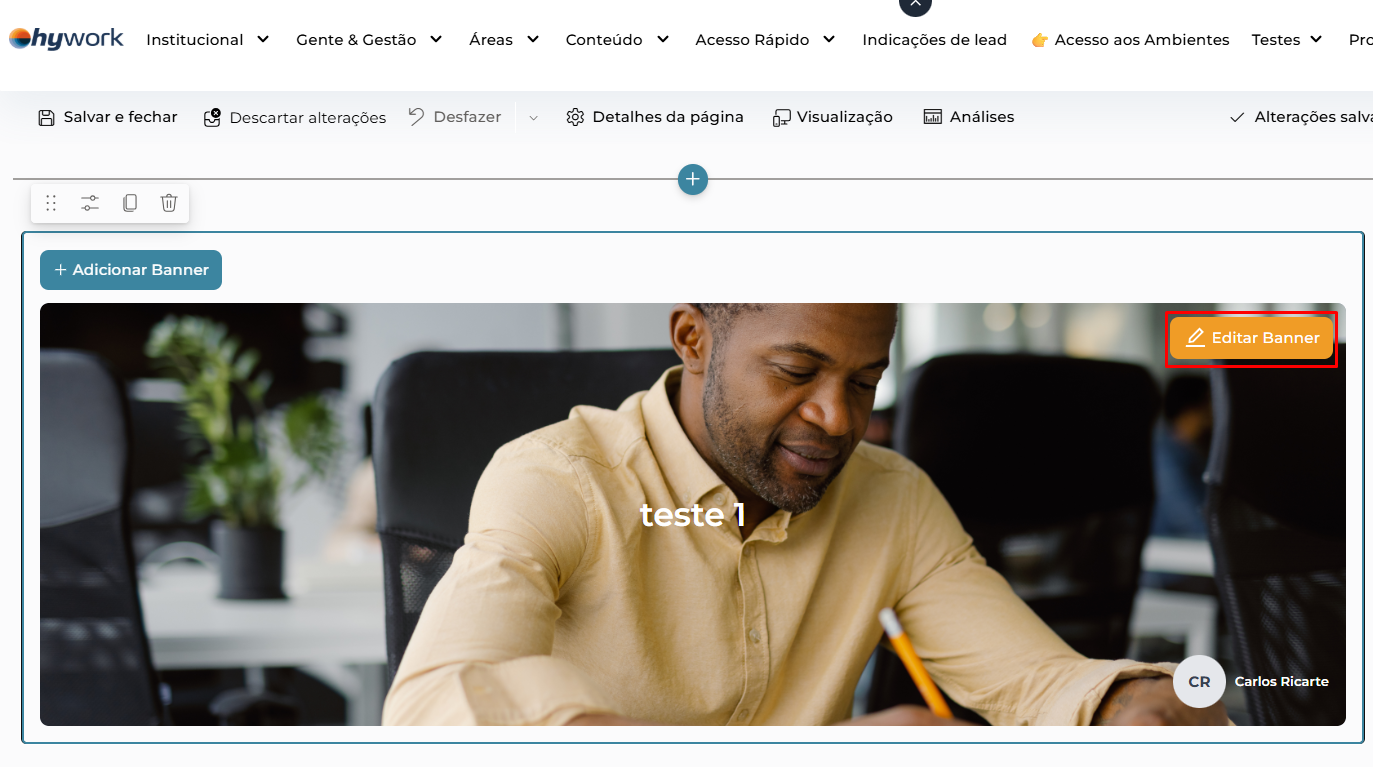The width and height of the screenshot is (1373, 767).
Task: Expand the dropdown arrow next to Desfazer
Action: tap(534, 118)
